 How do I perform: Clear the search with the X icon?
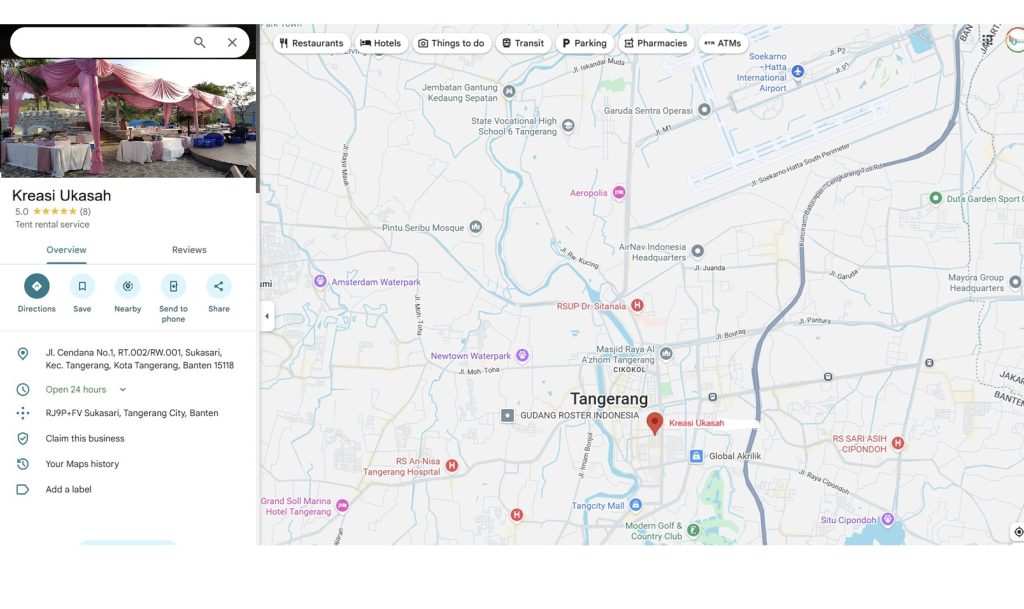[232, 42]
